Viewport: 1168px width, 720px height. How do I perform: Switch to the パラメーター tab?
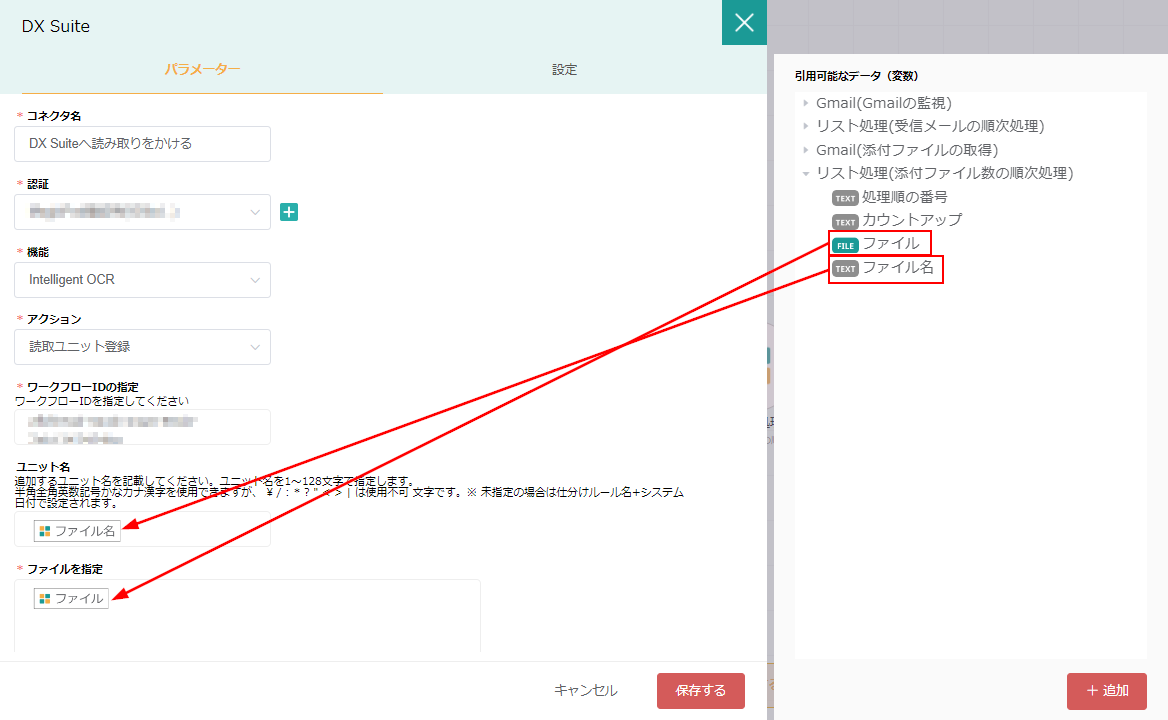click(202, 69)
